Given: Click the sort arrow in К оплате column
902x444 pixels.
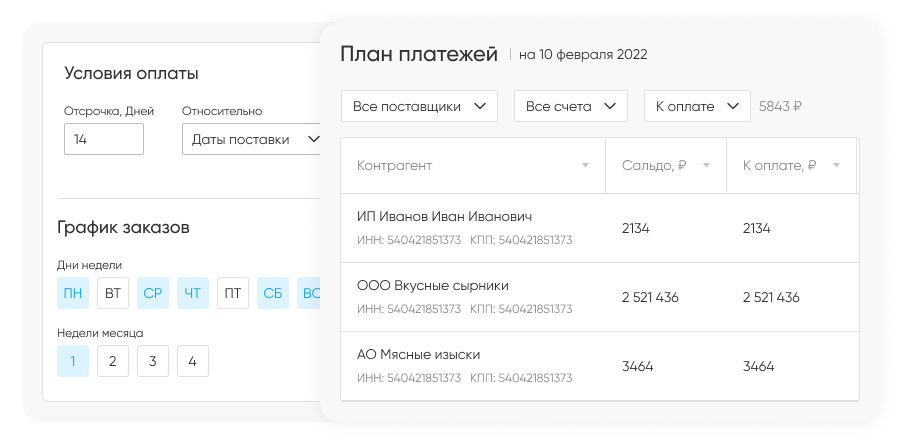Looking at the screenshot, I should click(x=836, y=166).
